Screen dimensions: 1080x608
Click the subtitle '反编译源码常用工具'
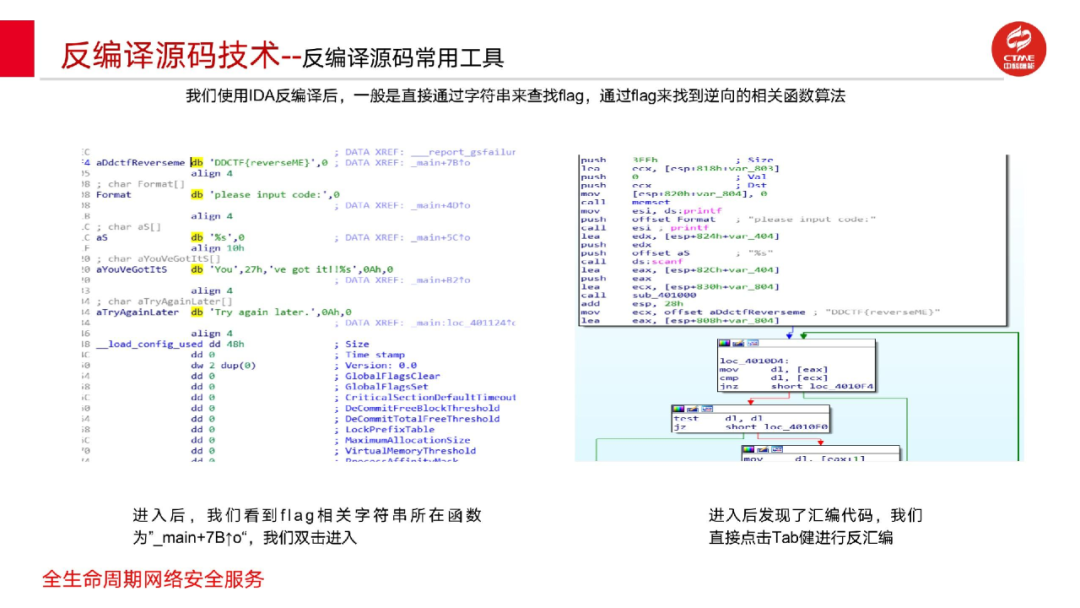(x=403, y=58)
